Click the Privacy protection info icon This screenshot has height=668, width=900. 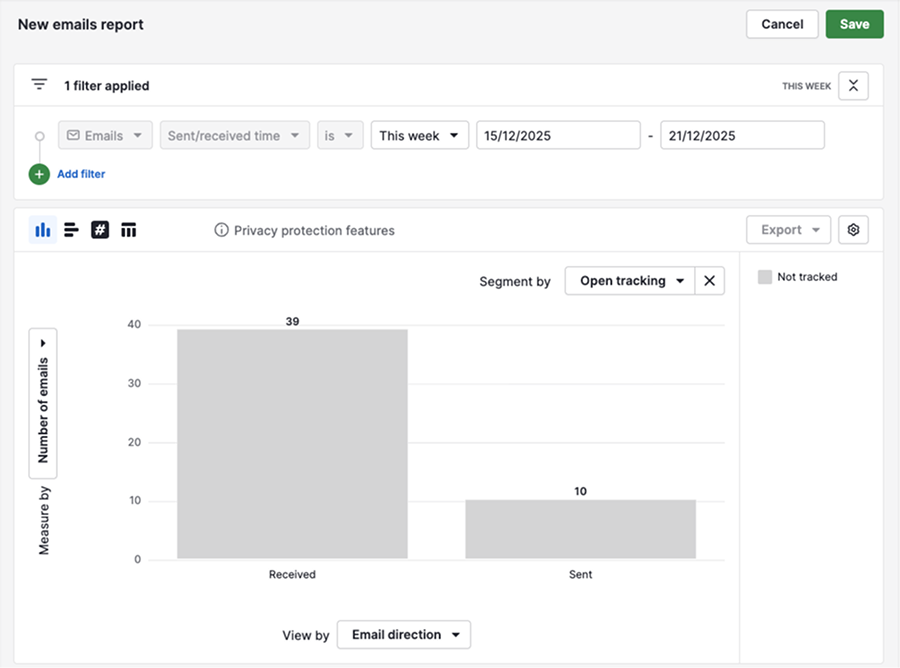pyautogui.click(x=222, y=230)
